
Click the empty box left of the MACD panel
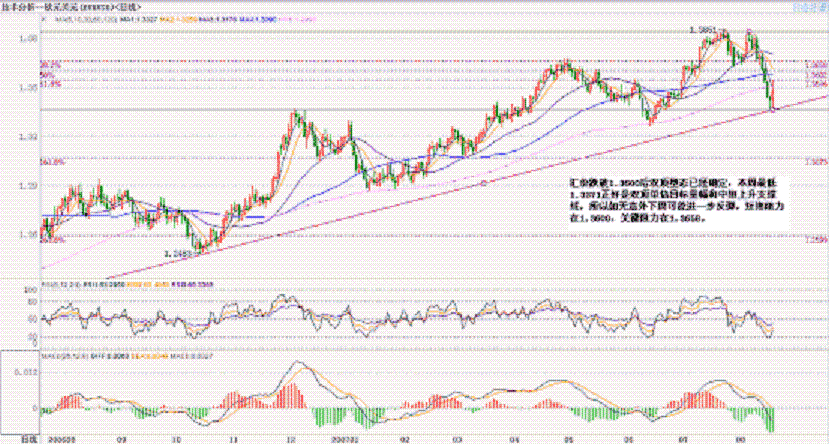pyautogui.click(x=20, y=390)
